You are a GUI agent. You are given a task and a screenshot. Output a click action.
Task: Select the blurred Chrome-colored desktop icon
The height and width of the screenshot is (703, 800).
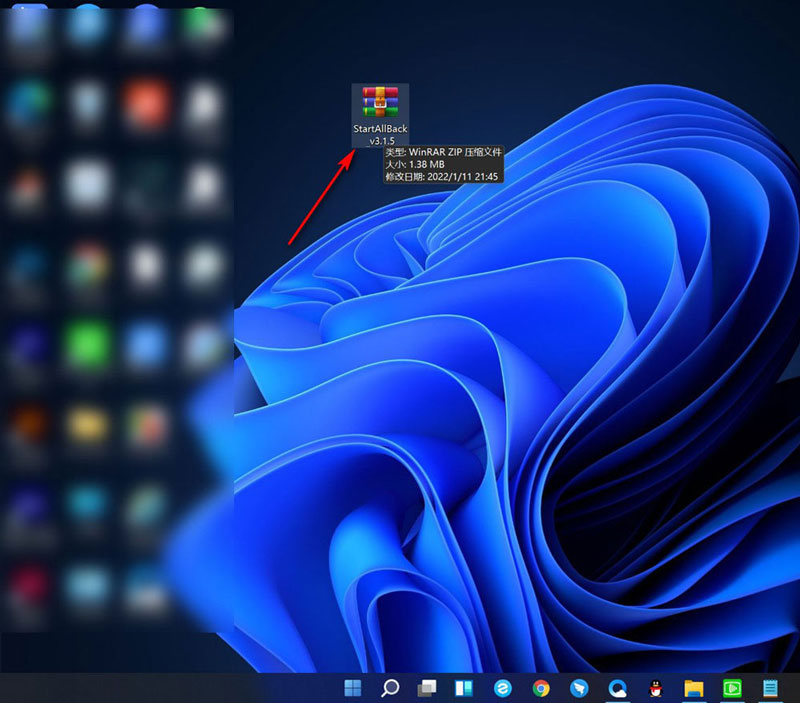tap(88, 264)
